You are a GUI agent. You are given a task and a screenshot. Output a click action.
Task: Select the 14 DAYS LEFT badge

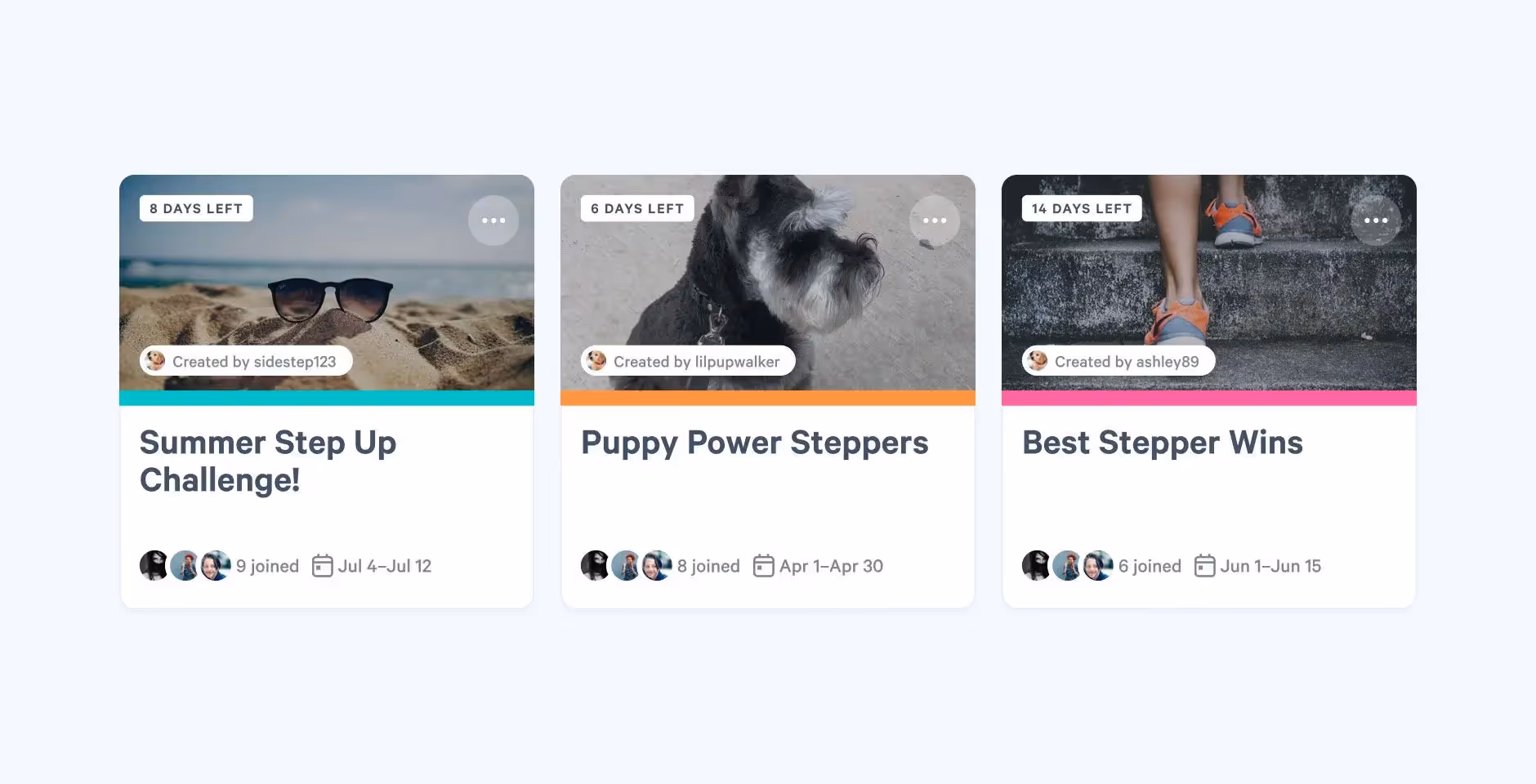pos(1082,208)
